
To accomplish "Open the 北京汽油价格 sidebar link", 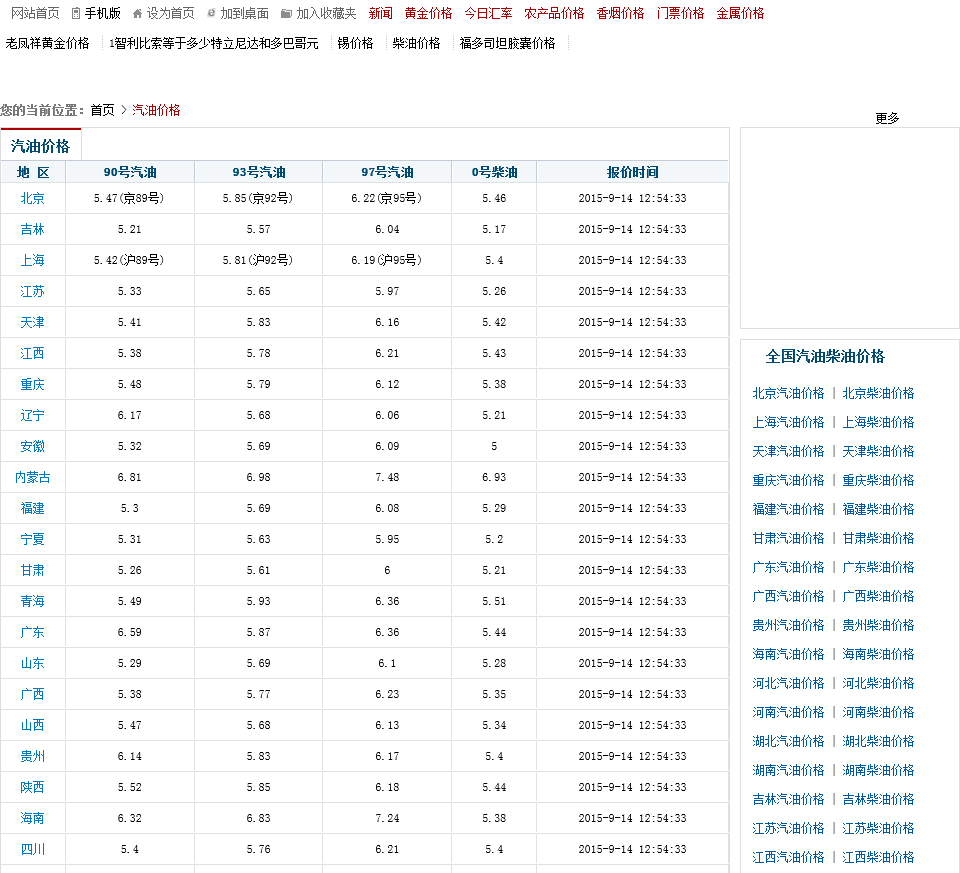I will 788,394.
